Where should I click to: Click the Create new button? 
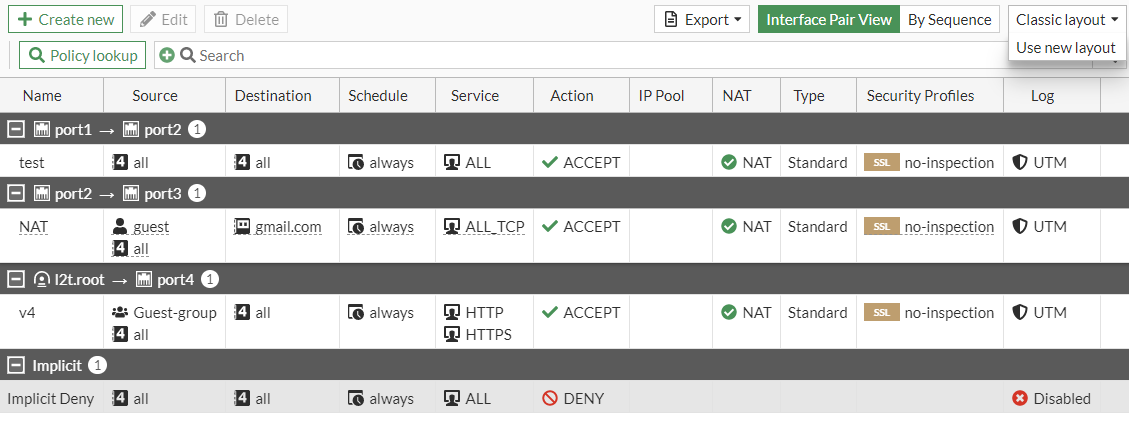[65, 19]
